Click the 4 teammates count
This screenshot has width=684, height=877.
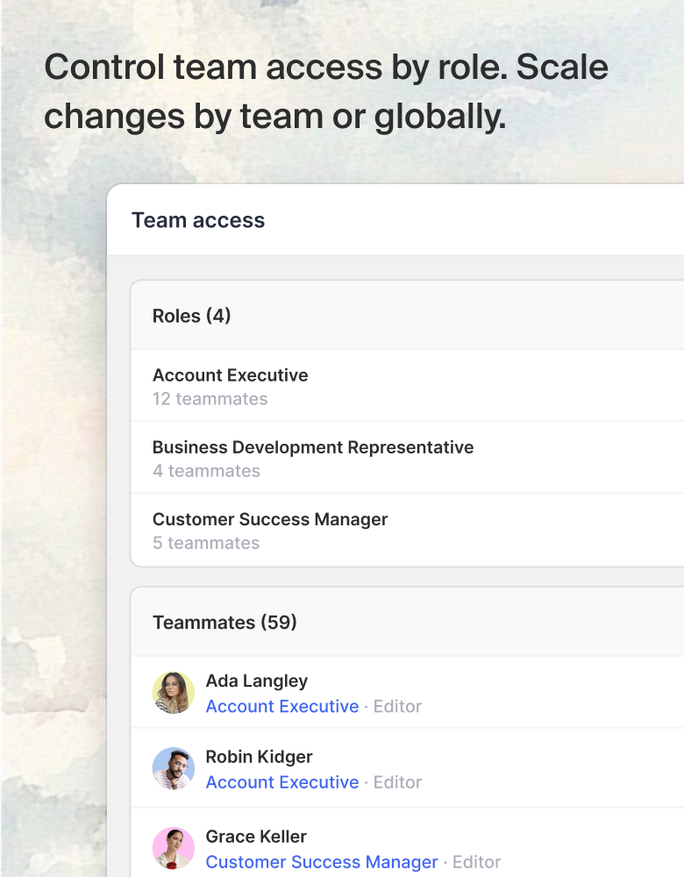point(206,471)
